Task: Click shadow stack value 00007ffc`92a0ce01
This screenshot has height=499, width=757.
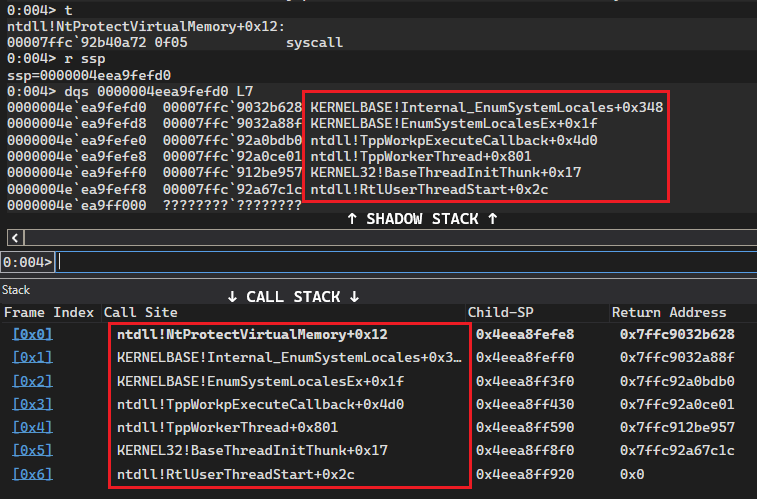Action: click(232, 156)
